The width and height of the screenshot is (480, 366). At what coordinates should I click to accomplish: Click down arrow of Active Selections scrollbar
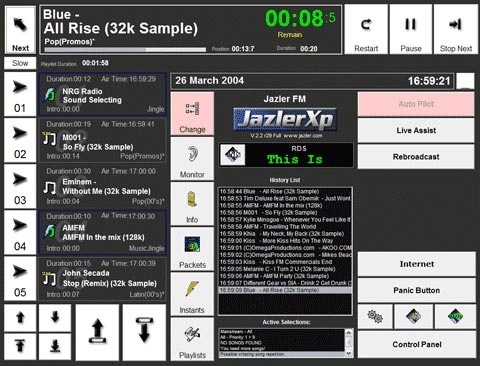click(349, 353)
